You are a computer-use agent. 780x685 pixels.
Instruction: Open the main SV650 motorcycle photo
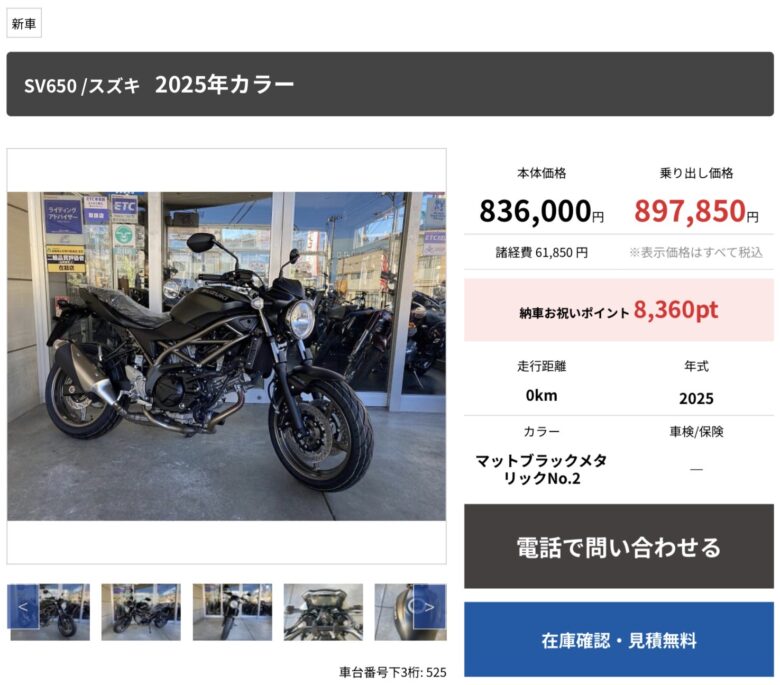click(226, 356)
